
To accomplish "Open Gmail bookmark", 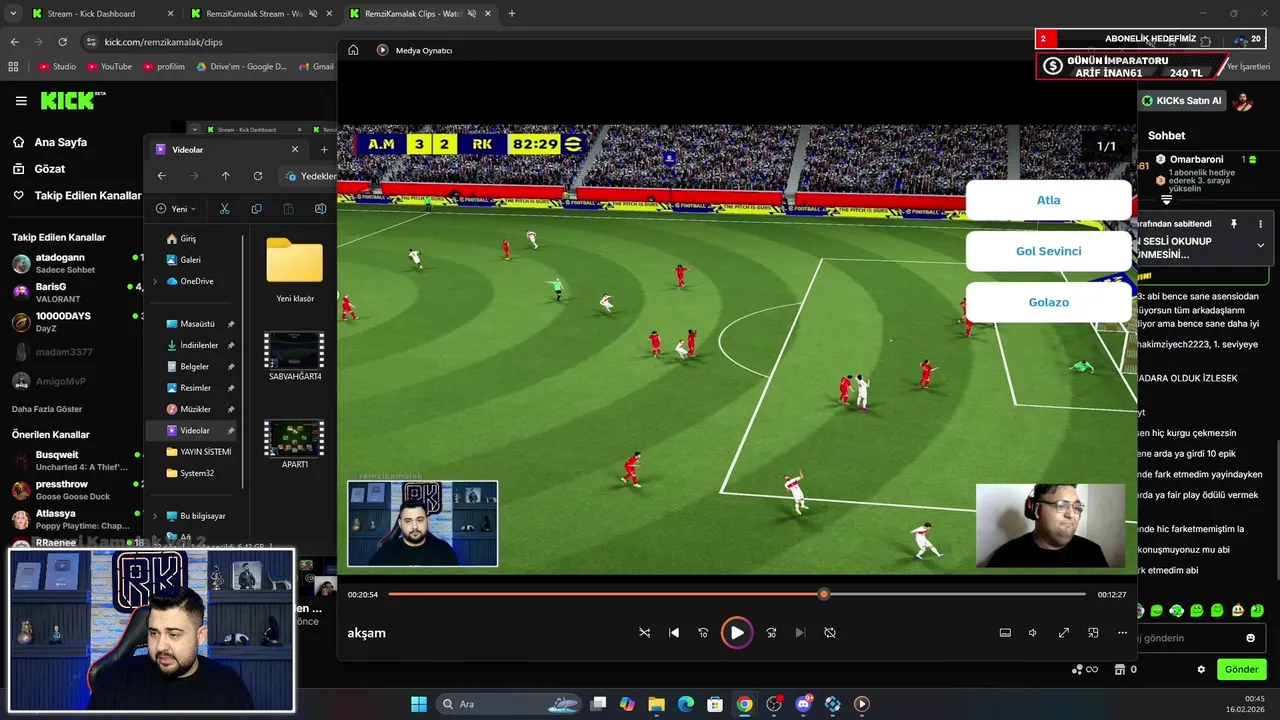I will 316,67.
